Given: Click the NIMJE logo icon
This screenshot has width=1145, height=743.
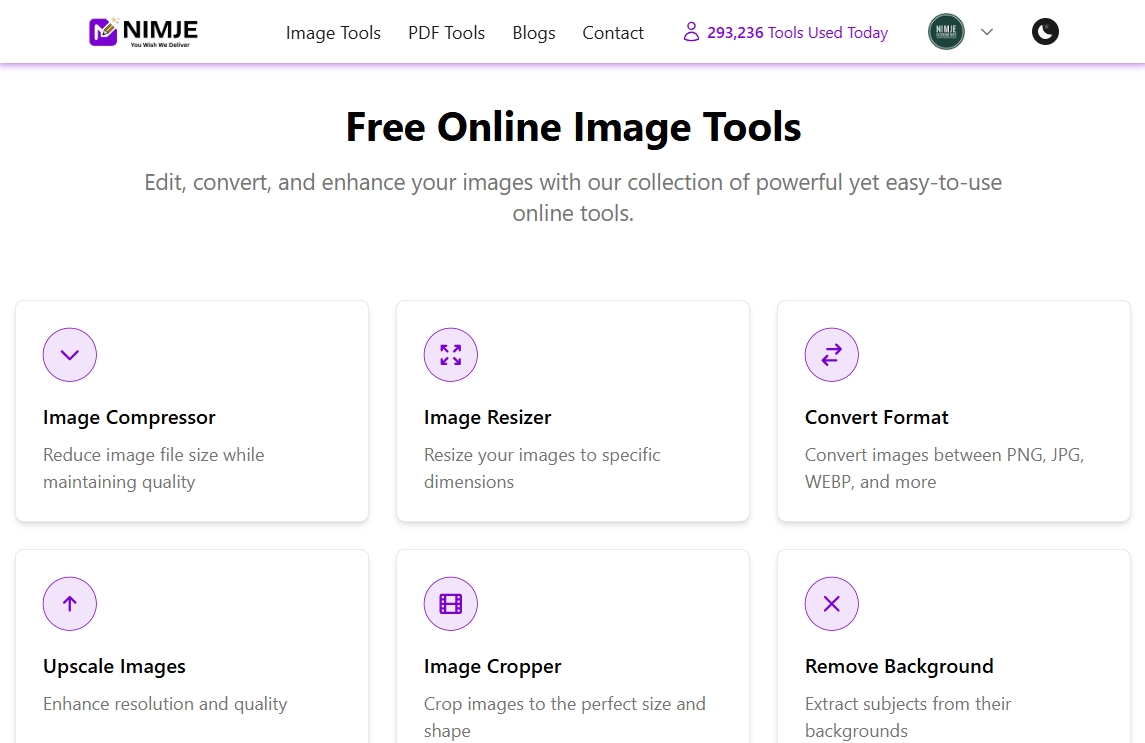Looking at the screenshot, I should click(x=101, y=30).
